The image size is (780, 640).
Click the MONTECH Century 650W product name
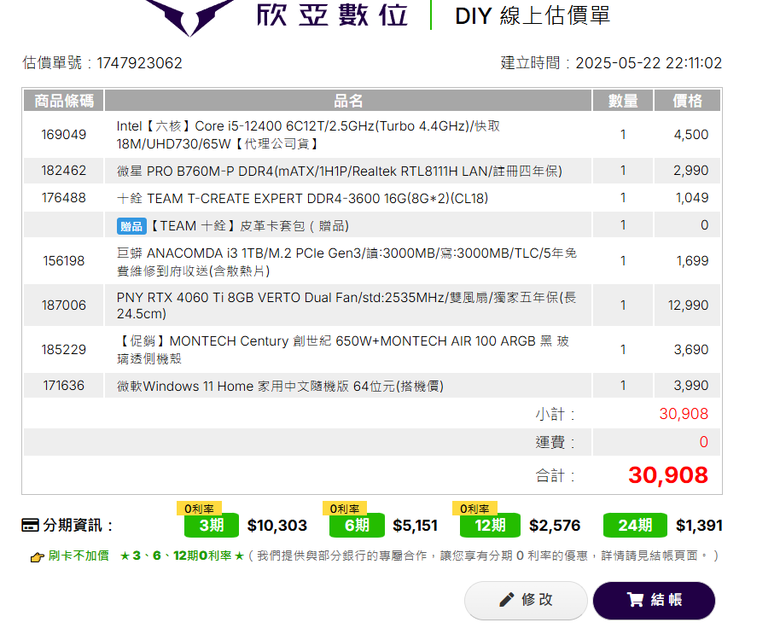[x=343, y=350]
